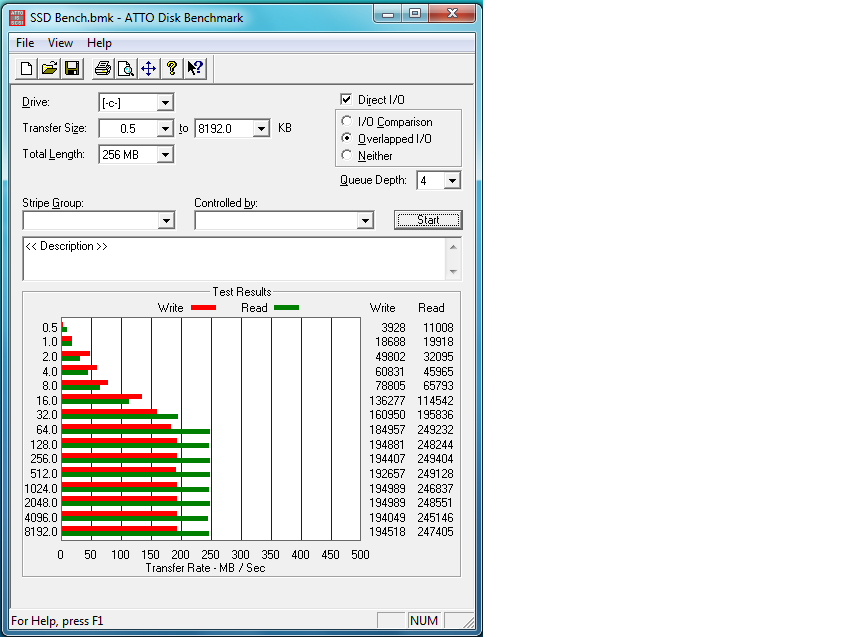
Task: Click the 'For Help, press F1' status text
Action: point(57,621)
